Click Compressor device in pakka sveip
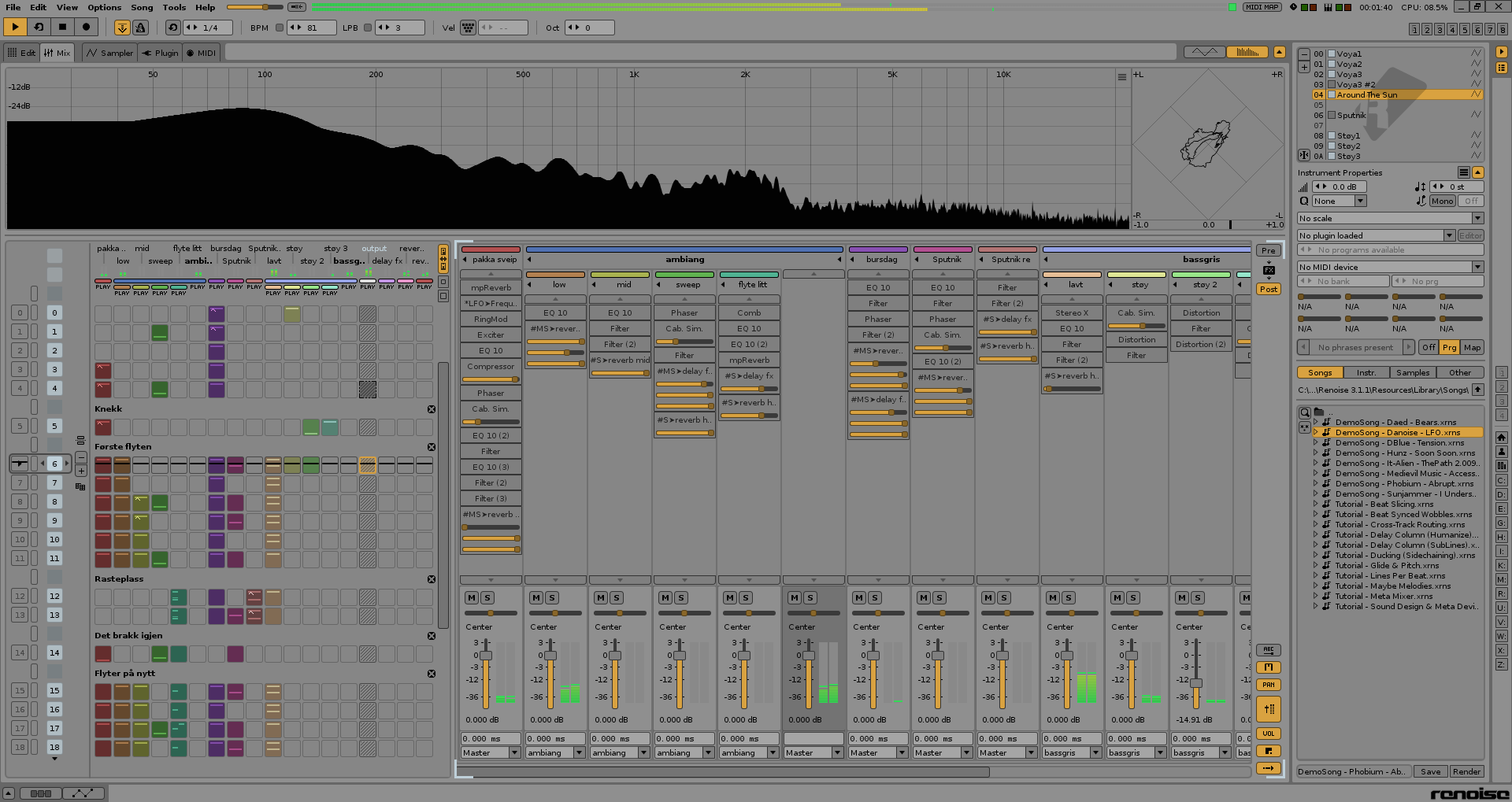 (x=491, y=367)
